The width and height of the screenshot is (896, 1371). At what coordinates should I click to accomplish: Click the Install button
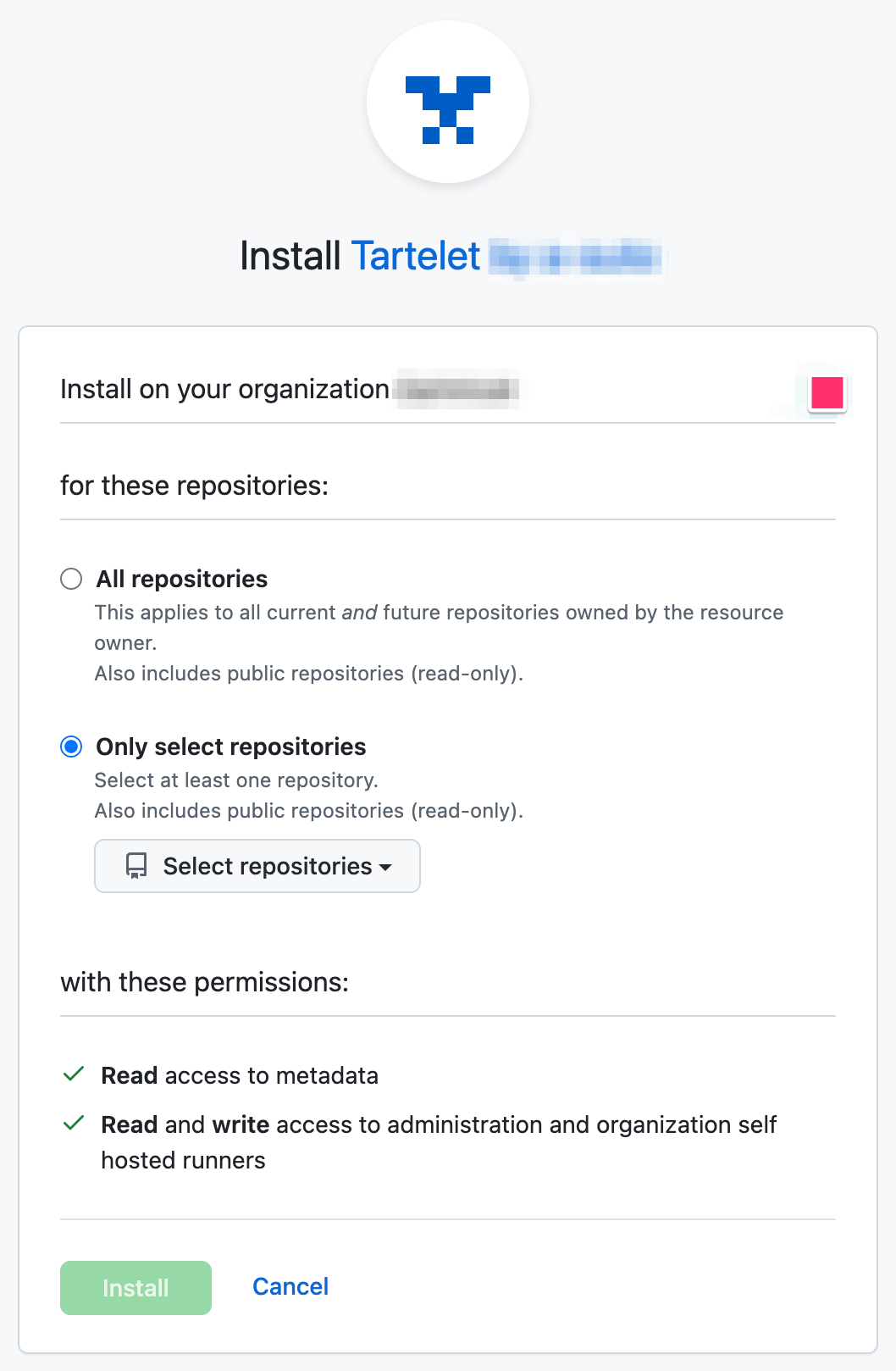135,1287
